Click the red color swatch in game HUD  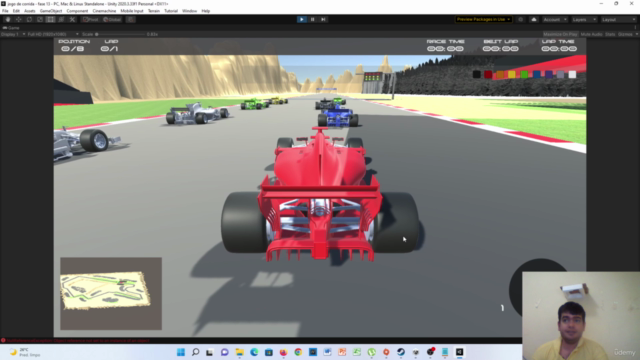pyautogui.click(x=488, y=74)
